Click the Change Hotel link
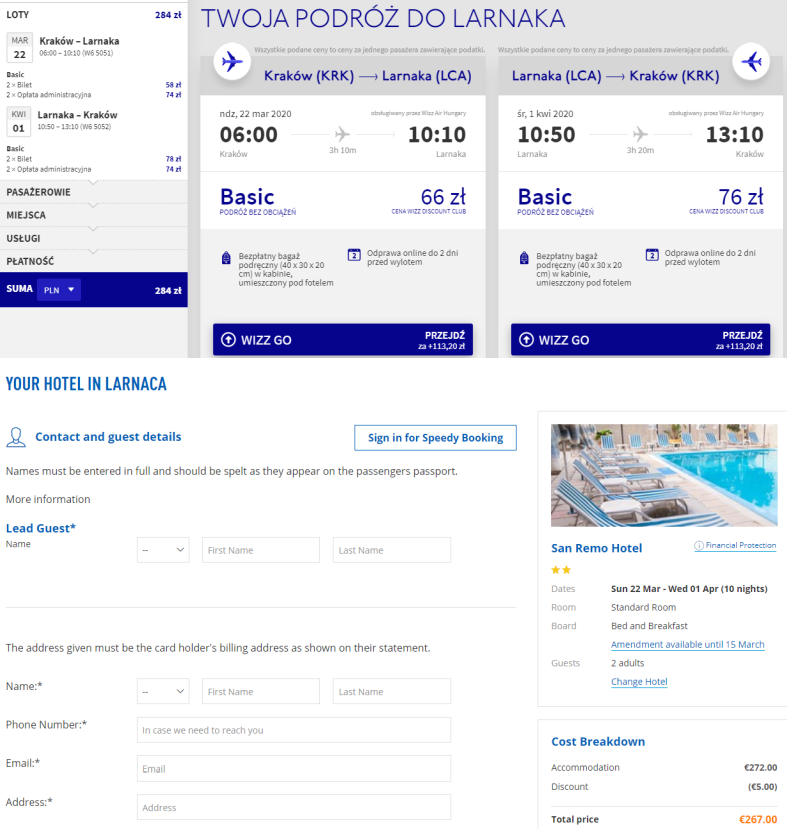Viewport: 787px width, 831px height. [x=639, y=682]
